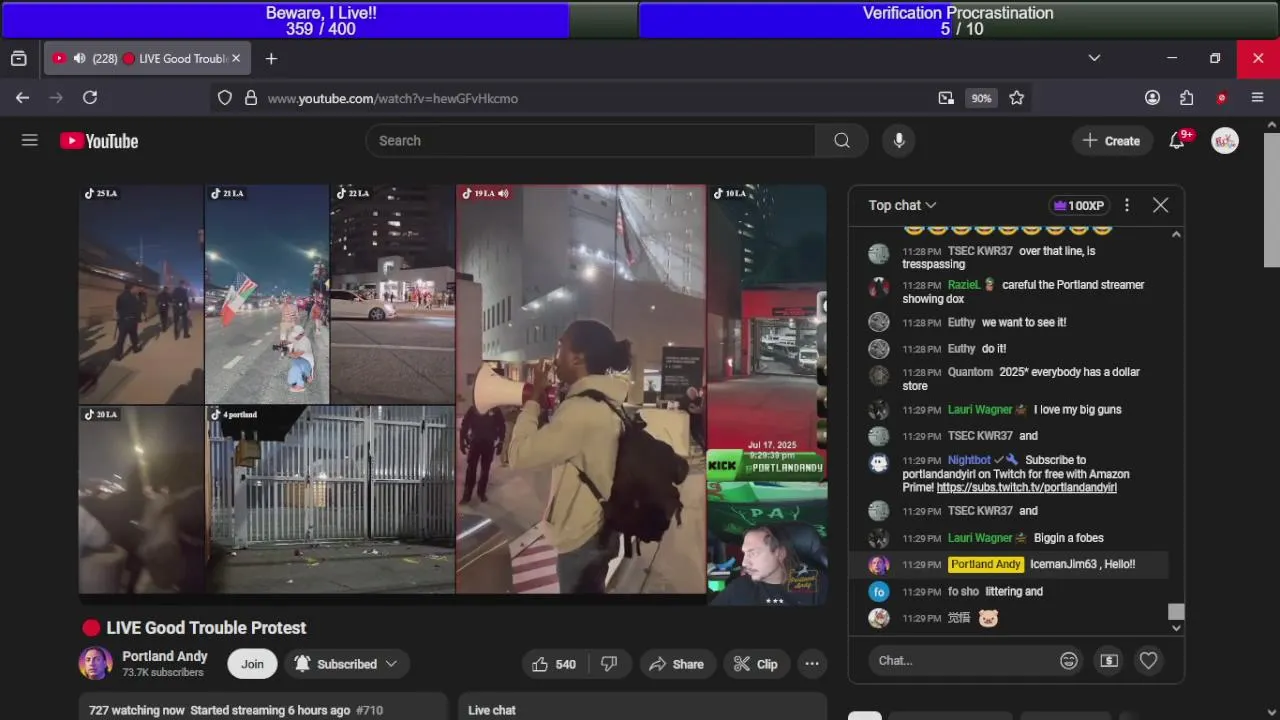Open the Create menu
This screenshot has width=1280, height=720.
click(x=1111, y=141)
